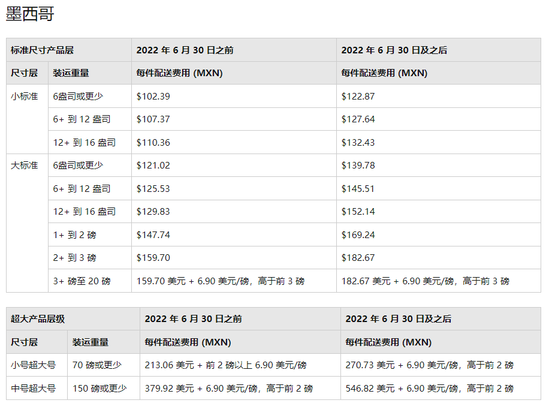Click the 墨西哥 page heading
Image resolution: width=549 pixels, height=403 pixels.
coord(30,14)
